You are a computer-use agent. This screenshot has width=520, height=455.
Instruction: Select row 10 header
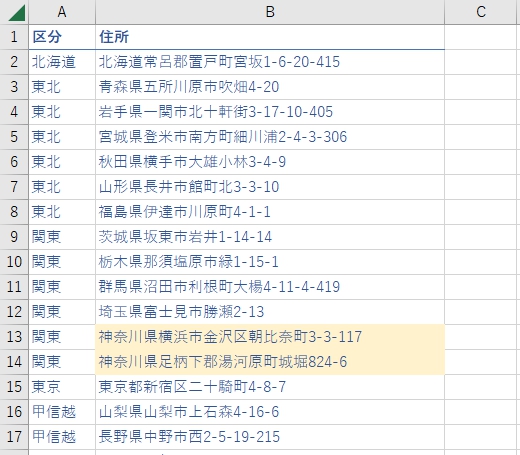pos(14,262)
